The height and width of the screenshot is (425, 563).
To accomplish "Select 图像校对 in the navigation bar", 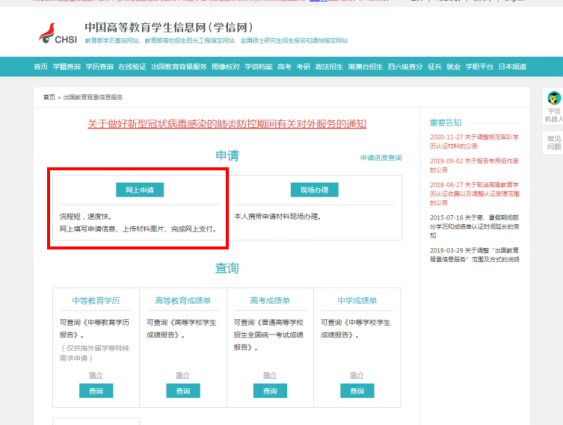I will [225, 66].
